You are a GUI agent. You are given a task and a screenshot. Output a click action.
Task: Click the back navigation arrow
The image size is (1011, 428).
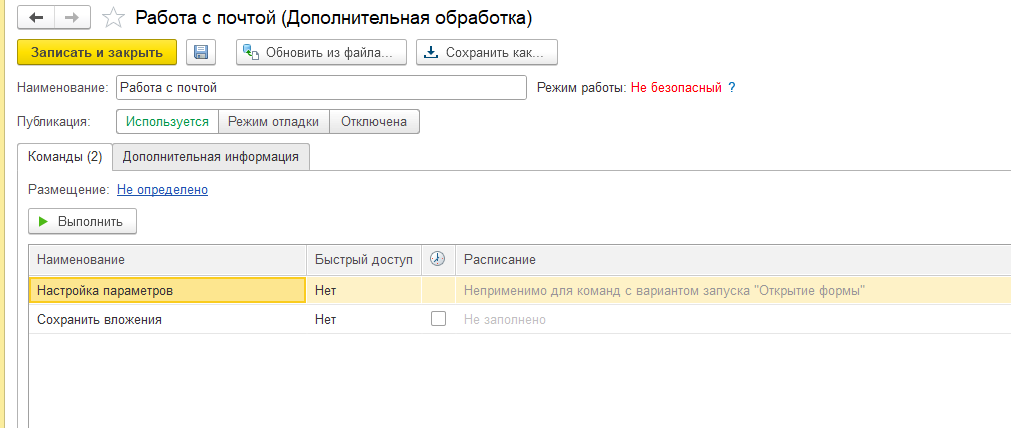36,18
